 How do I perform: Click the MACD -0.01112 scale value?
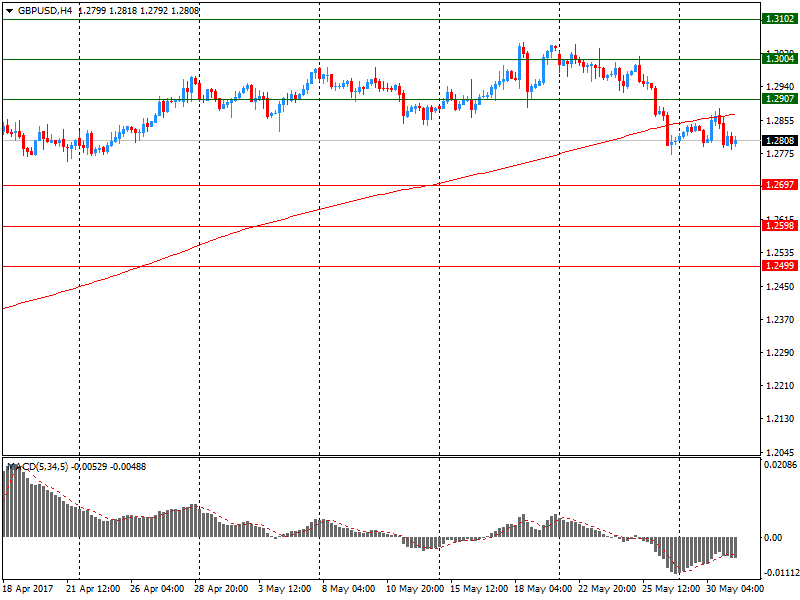coord(781,573)
